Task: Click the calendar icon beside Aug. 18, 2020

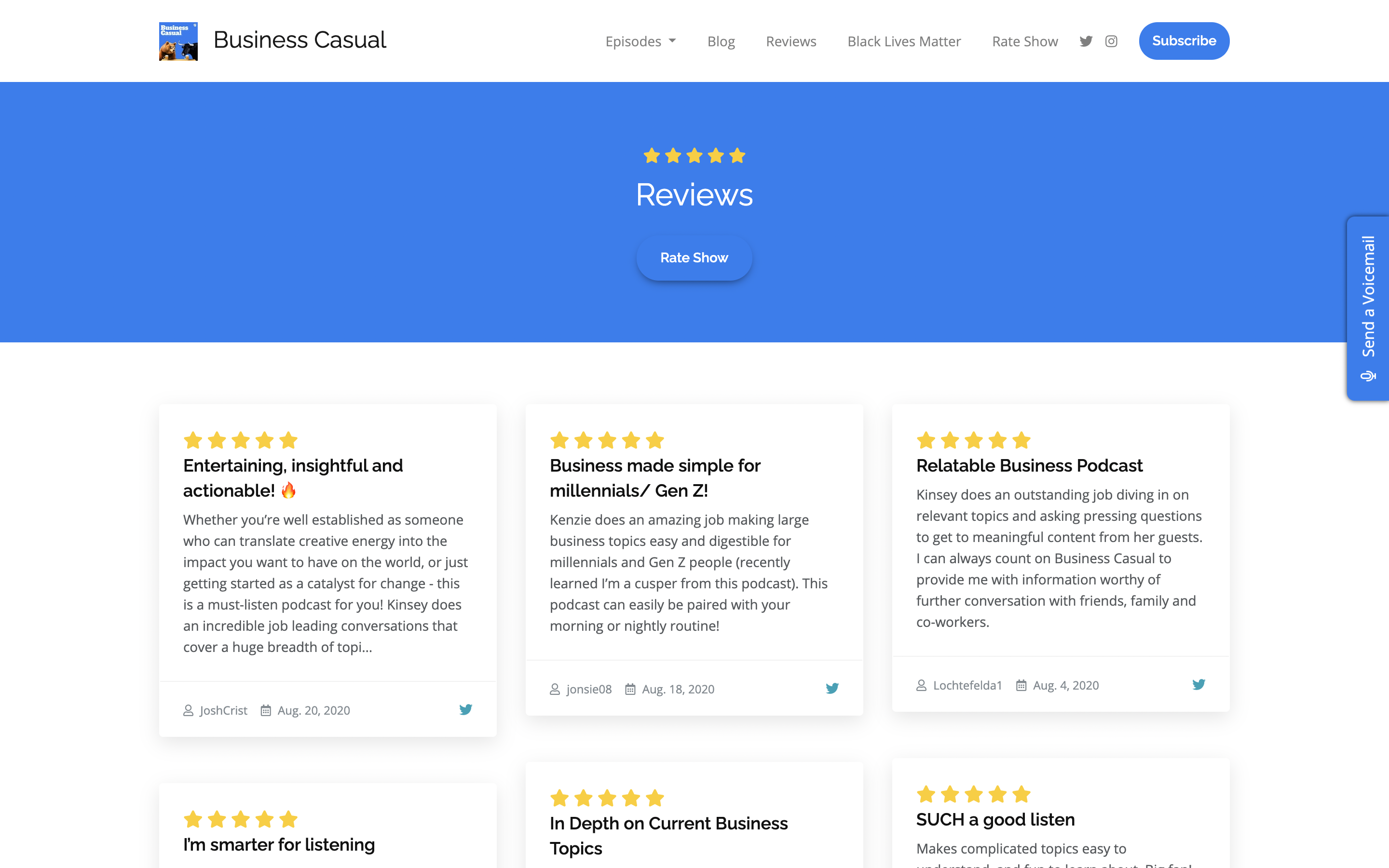Action: 630,688
